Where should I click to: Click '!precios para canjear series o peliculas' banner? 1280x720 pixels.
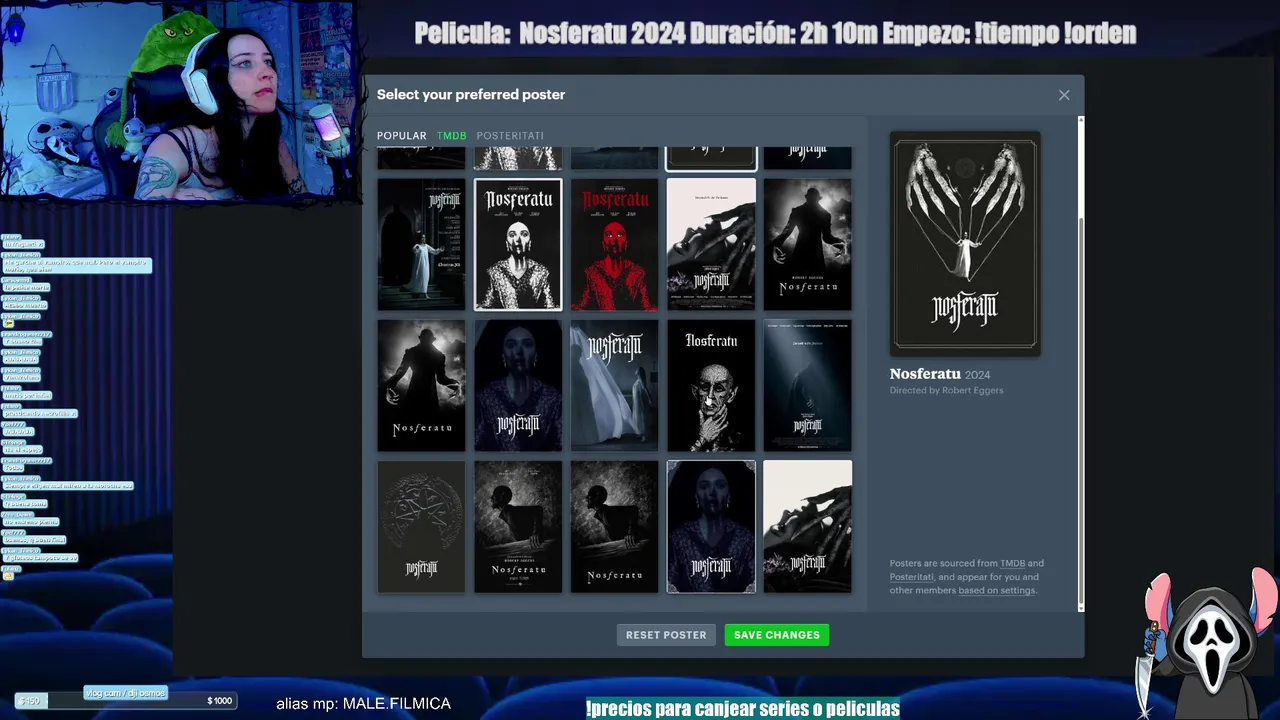click(743, 709)
